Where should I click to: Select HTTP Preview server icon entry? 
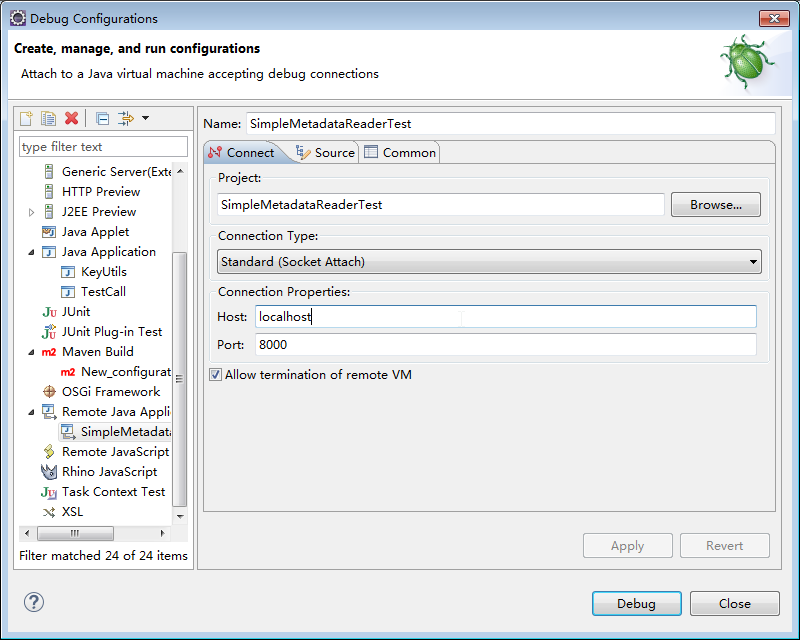[x=48, y=191]
